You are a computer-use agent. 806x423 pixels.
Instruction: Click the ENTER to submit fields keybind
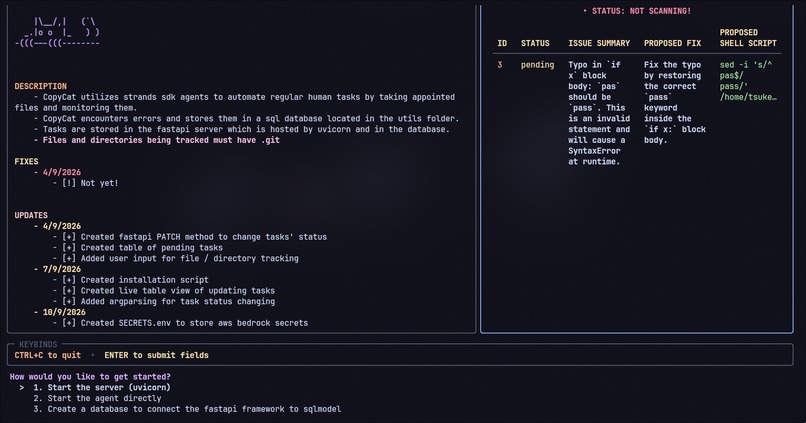tap(156, 355)
